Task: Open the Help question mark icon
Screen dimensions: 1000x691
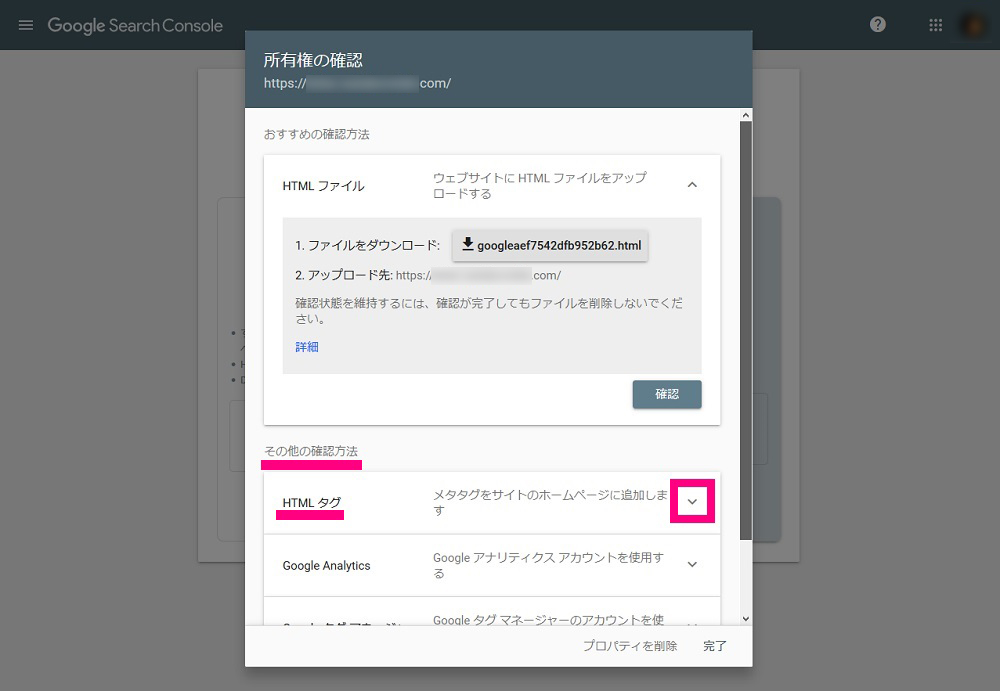Action: point(878,24)
